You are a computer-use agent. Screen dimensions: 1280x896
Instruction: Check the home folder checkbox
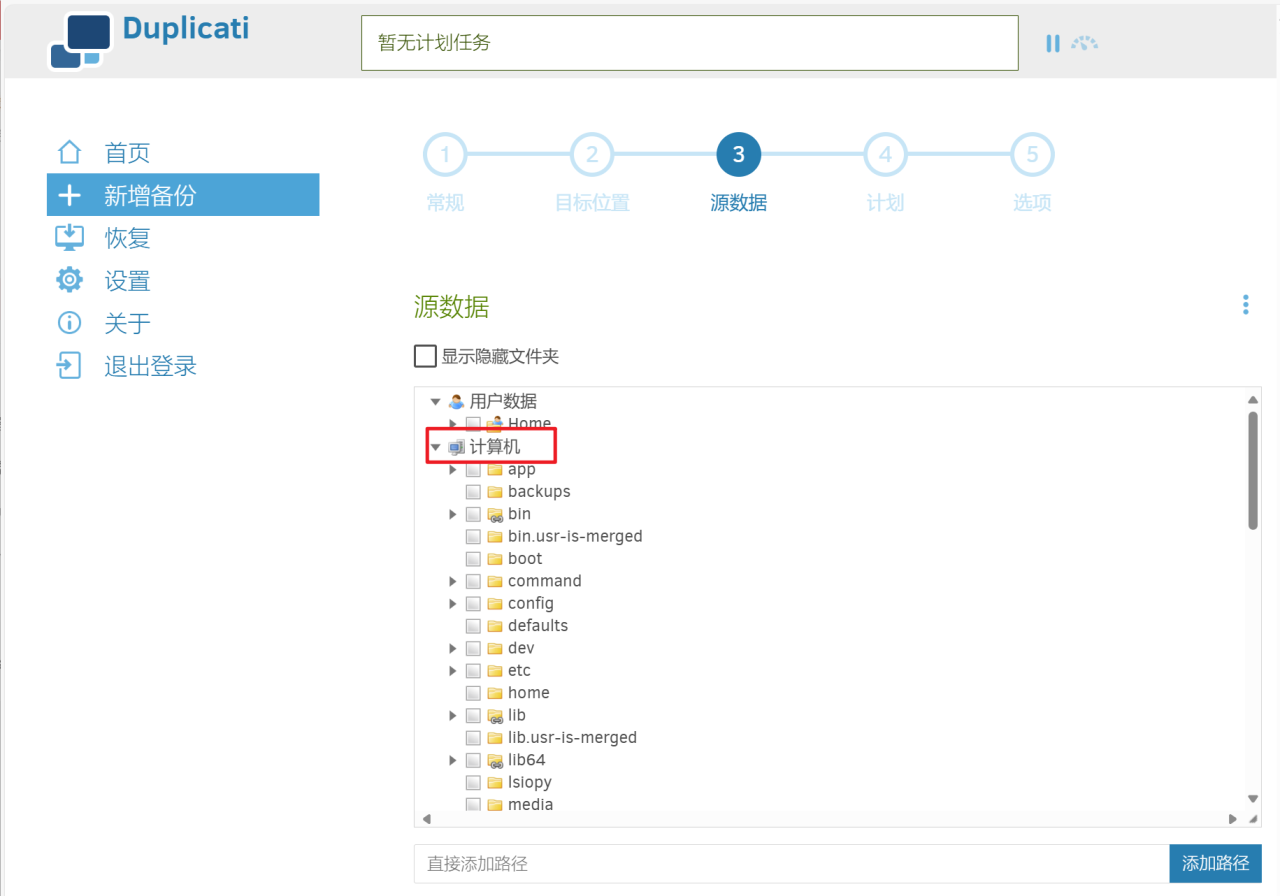[x=474, y=692]
